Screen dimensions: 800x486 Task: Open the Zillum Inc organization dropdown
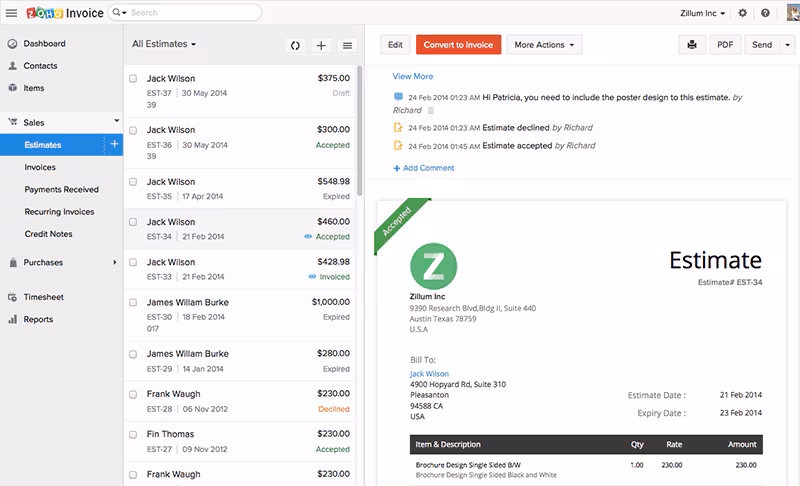tap(701, 13)
